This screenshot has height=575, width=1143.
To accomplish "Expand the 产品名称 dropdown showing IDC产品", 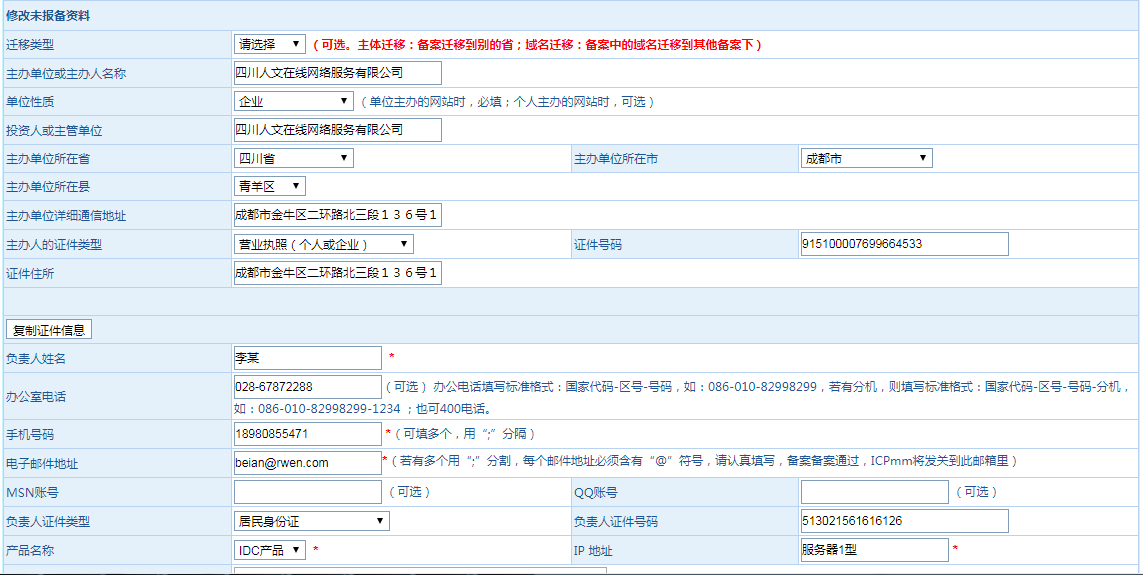I will (x=269, y=550).
